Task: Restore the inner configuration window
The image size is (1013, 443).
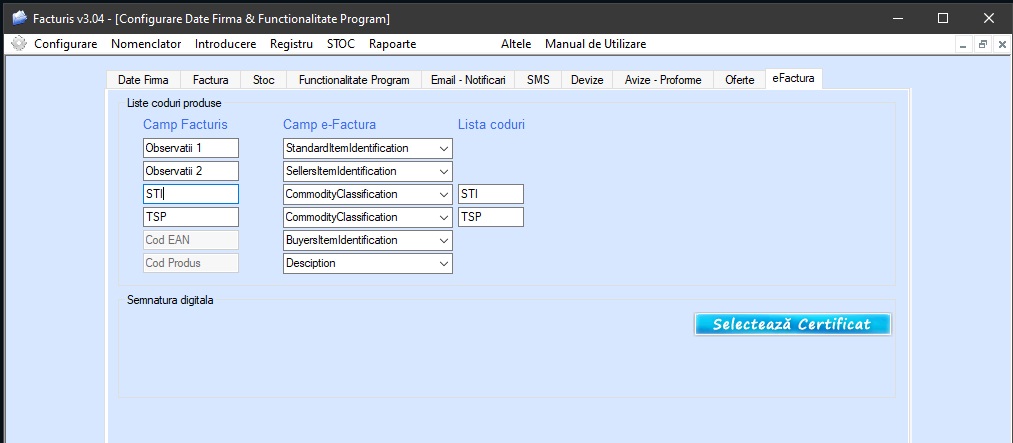Action: coord(983,45)
